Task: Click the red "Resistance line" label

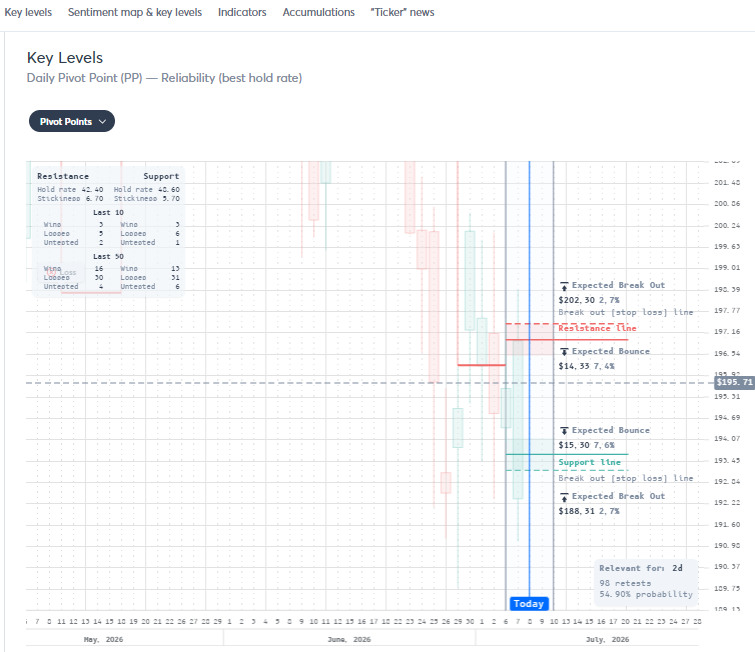Action: coord(597,328)
